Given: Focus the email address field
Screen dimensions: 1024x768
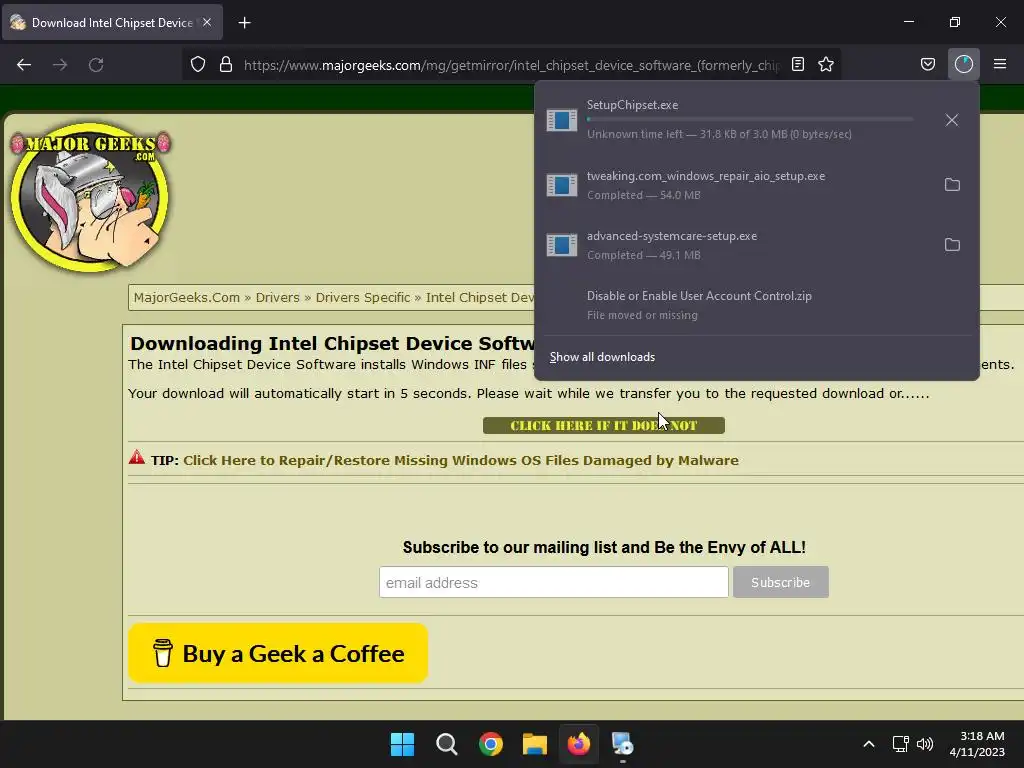Looking at the screenshot, I should tap(553, 582).
